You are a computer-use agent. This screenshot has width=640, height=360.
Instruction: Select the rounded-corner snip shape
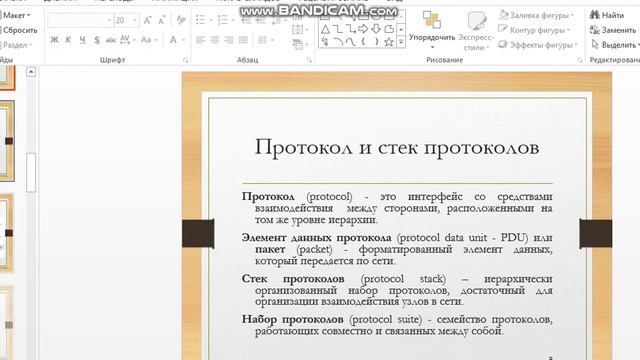pyautogui.click(x=389, y=29)
